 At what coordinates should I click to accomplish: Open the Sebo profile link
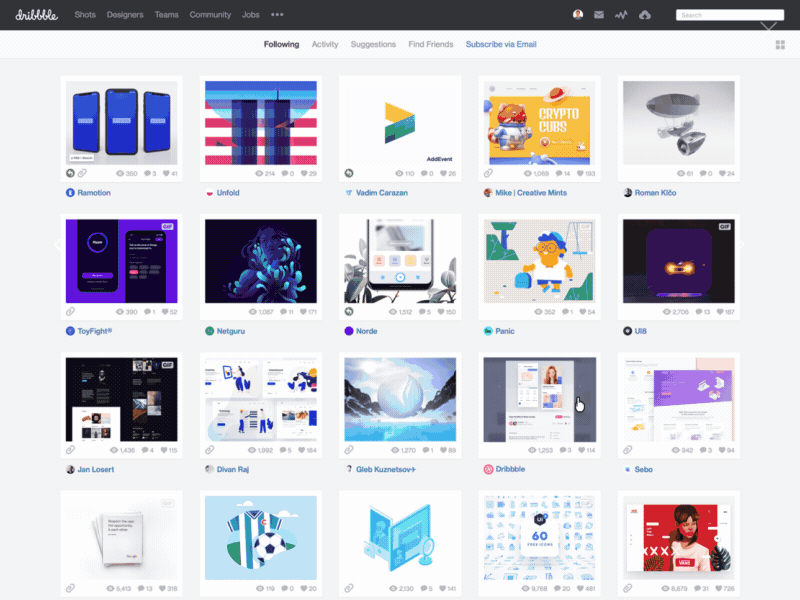(x=643, y=469)
